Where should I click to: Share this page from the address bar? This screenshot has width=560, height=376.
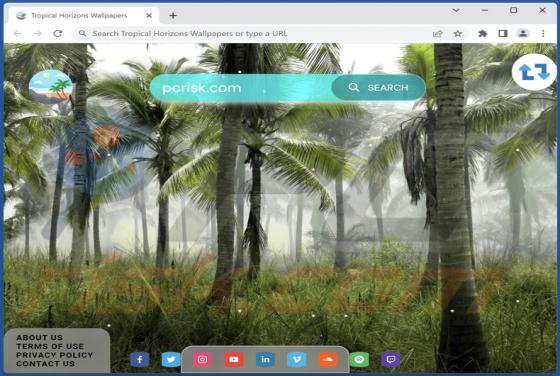click(438, 34)
